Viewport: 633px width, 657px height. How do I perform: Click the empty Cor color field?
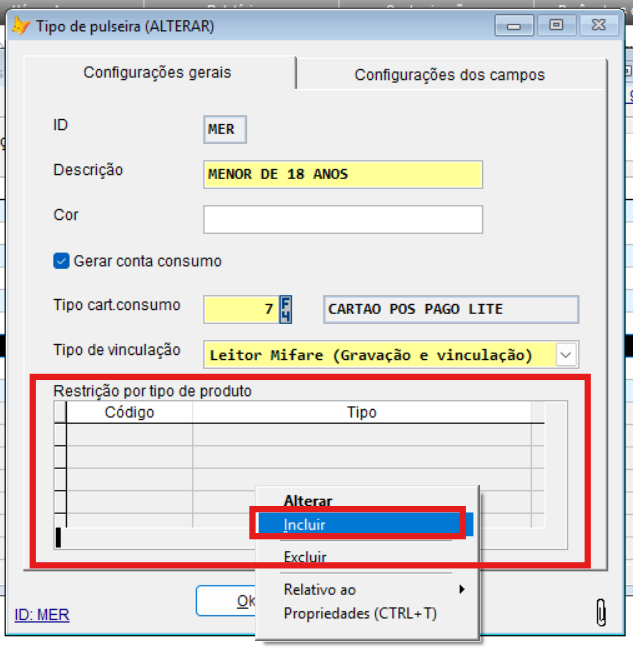(x=342, y=219)
